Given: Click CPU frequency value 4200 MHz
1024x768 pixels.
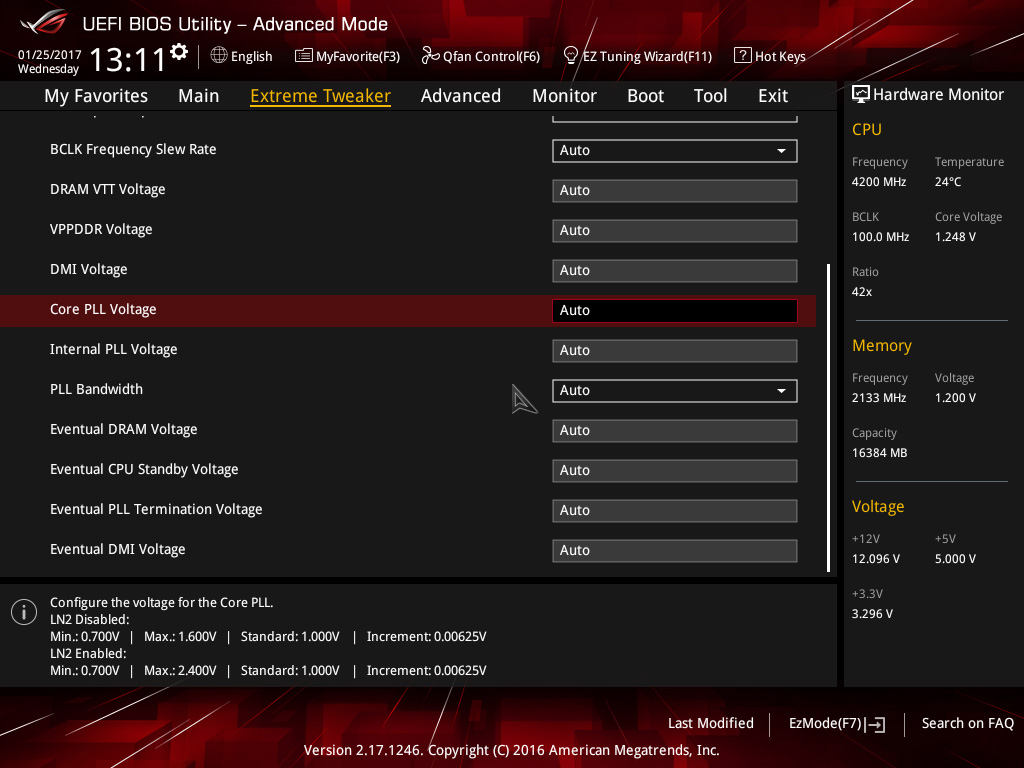Looking at the screenshot, I should 879,182.
